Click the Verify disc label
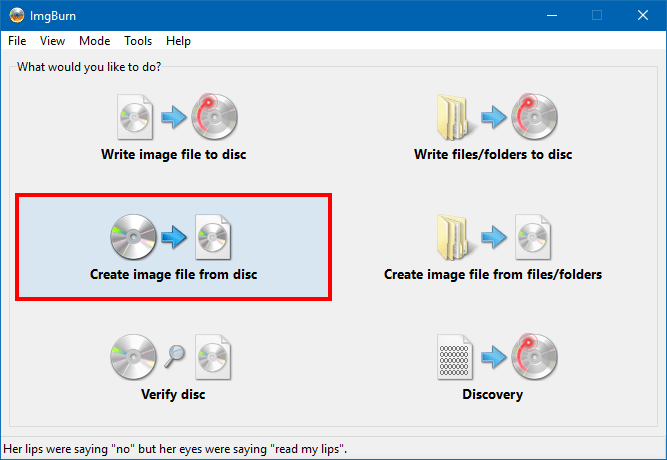This screenshot has width=667, height=460. (x=173, y=394)
